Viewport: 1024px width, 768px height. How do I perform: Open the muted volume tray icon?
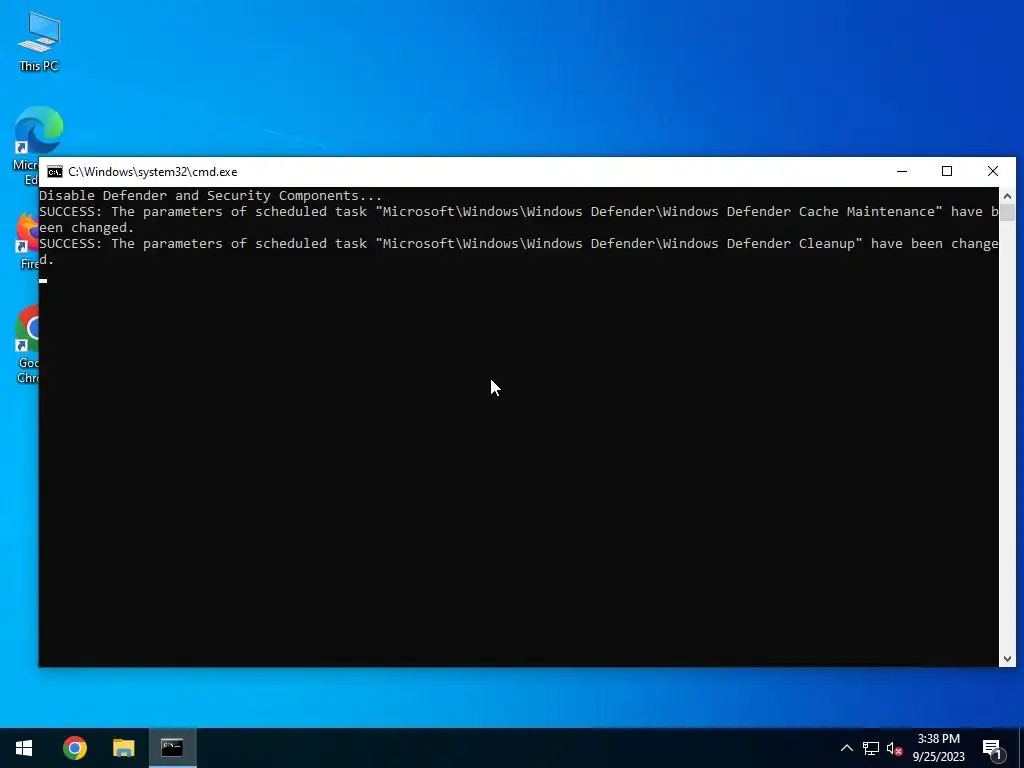(x=894, y=748)
